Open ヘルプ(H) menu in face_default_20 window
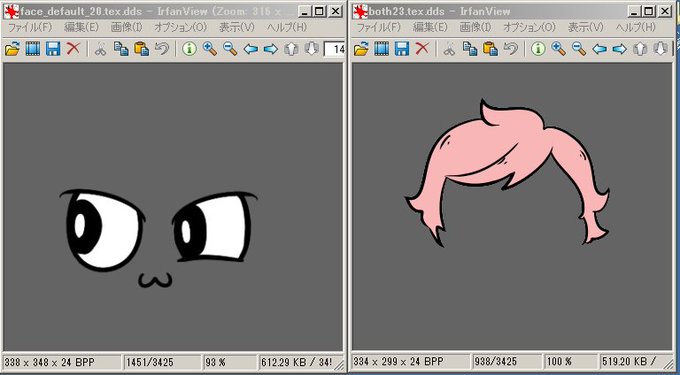This screenshot has height=375, width=680. (287, 27)
